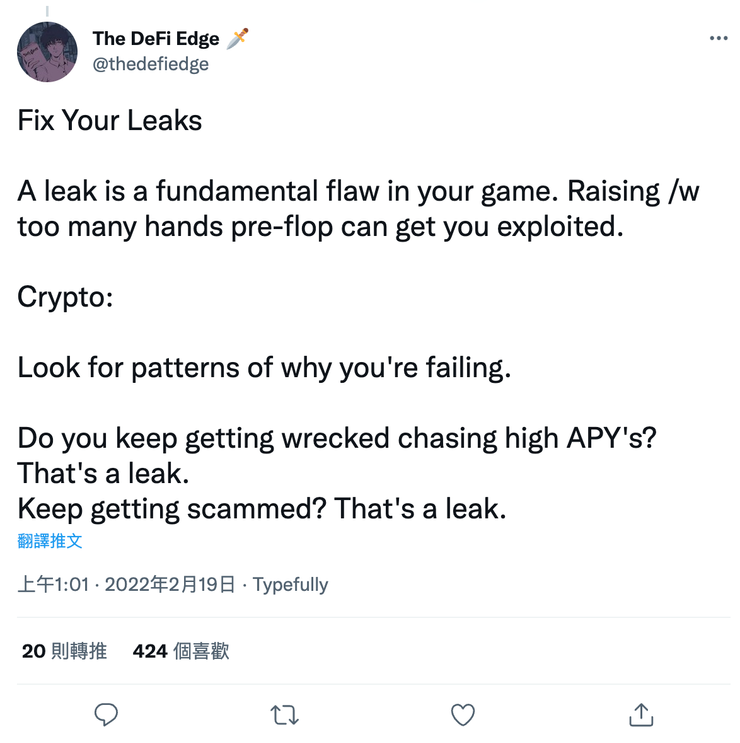Click the sword emoji beside the name
The image size is (740, 743).
237,38
